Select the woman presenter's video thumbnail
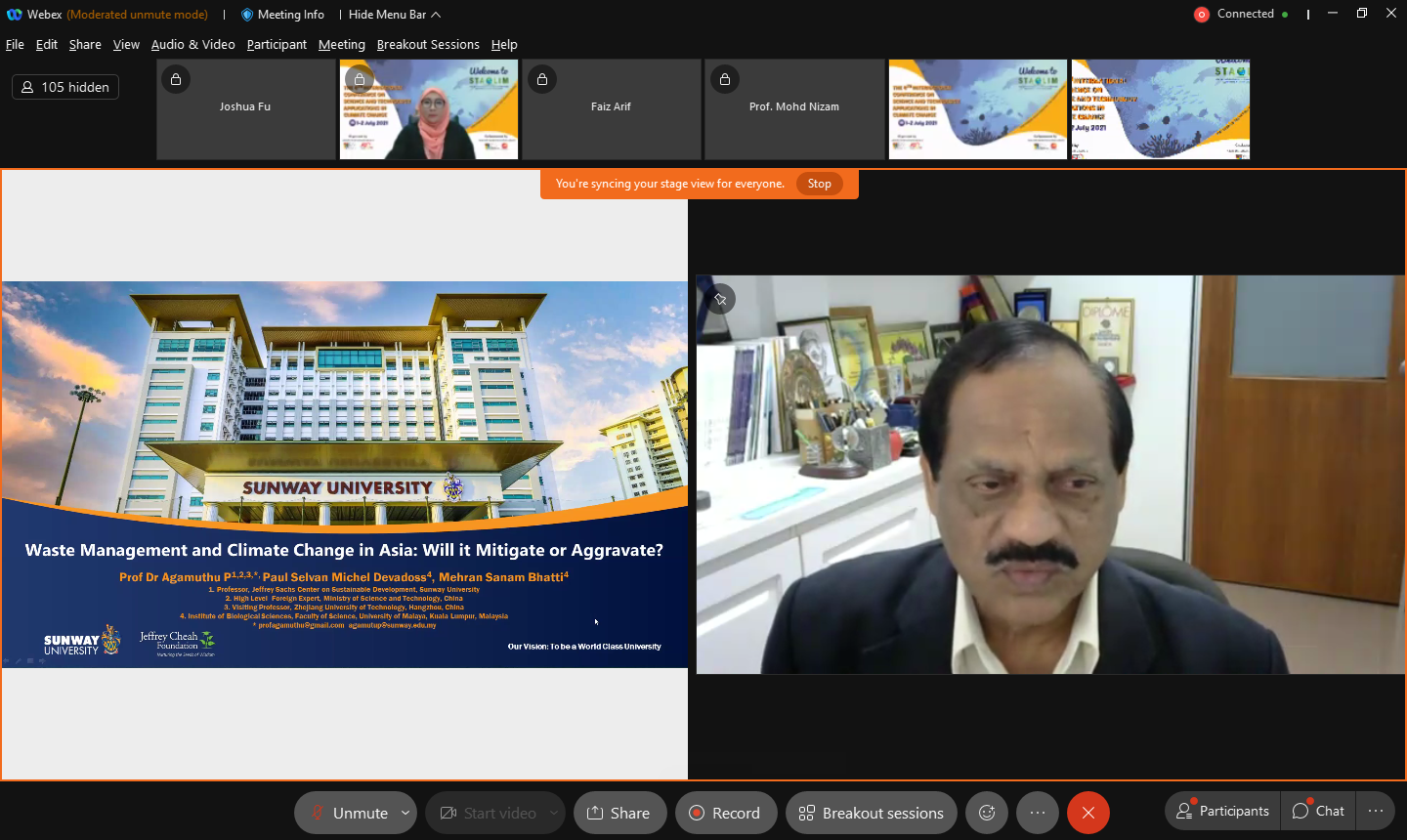The width and height of the screenshot is (1407, 840). [429, 109]
